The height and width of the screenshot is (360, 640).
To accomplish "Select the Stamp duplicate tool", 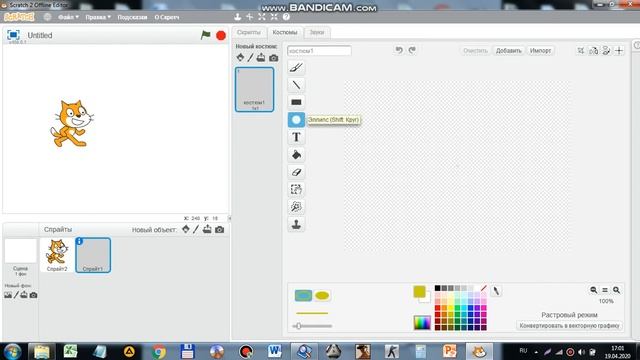I will (296, 224).
